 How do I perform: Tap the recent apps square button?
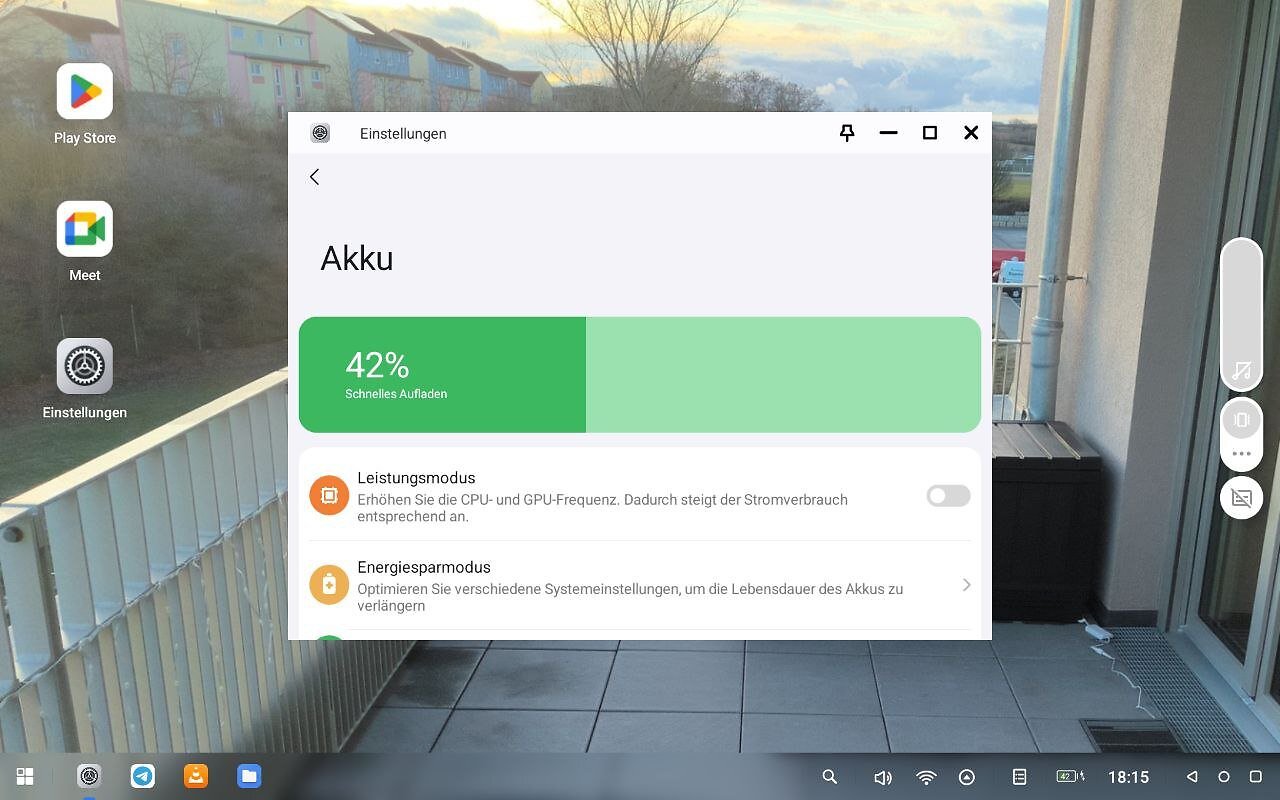1256,777
